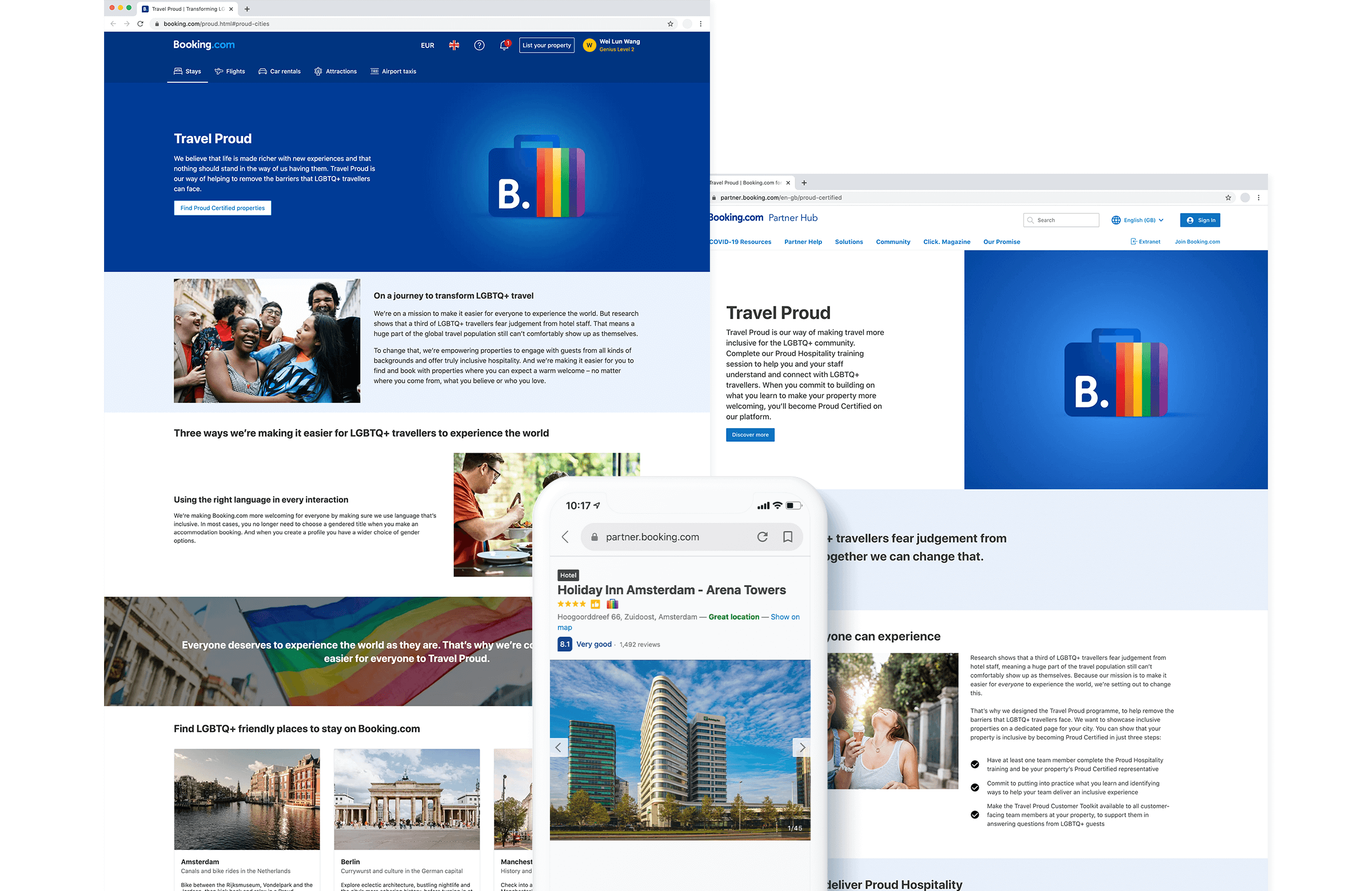This screenshot has height=891, width=1372.
Task: Switch to the Flights tab
Action: (230, 71)
